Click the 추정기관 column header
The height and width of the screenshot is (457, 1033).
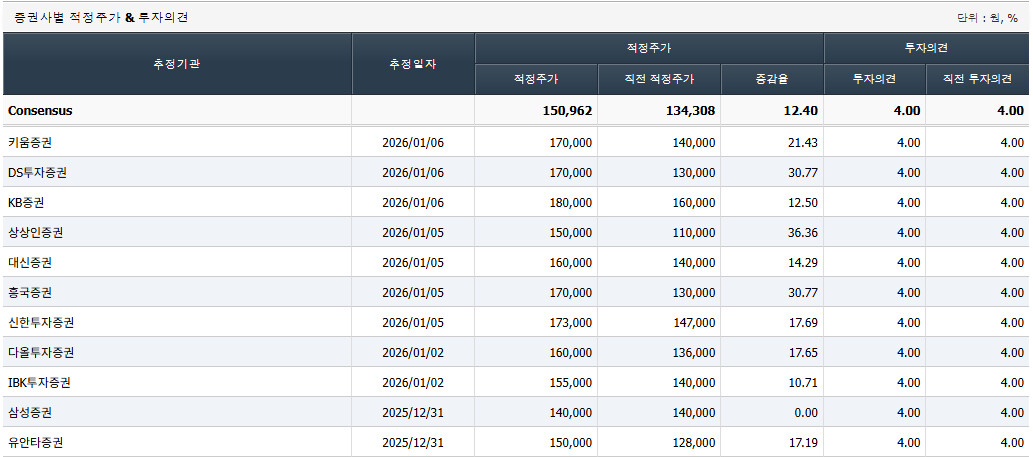tap(177, 64)
